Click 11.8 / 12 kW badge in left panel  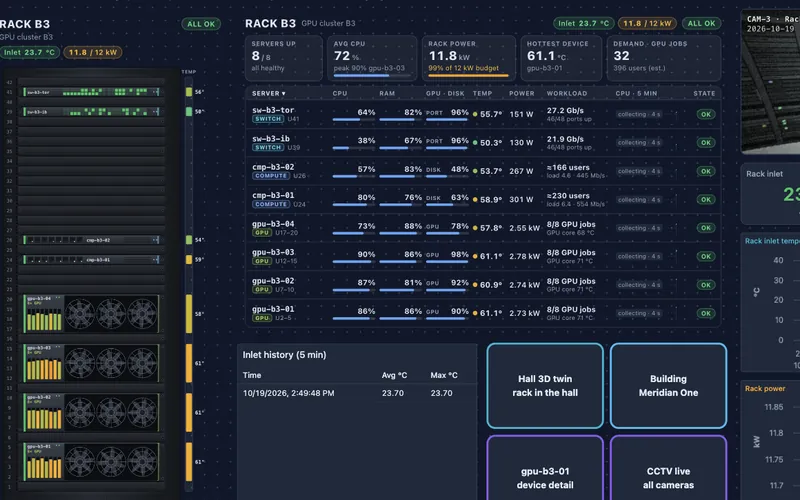tap(92, 52)
